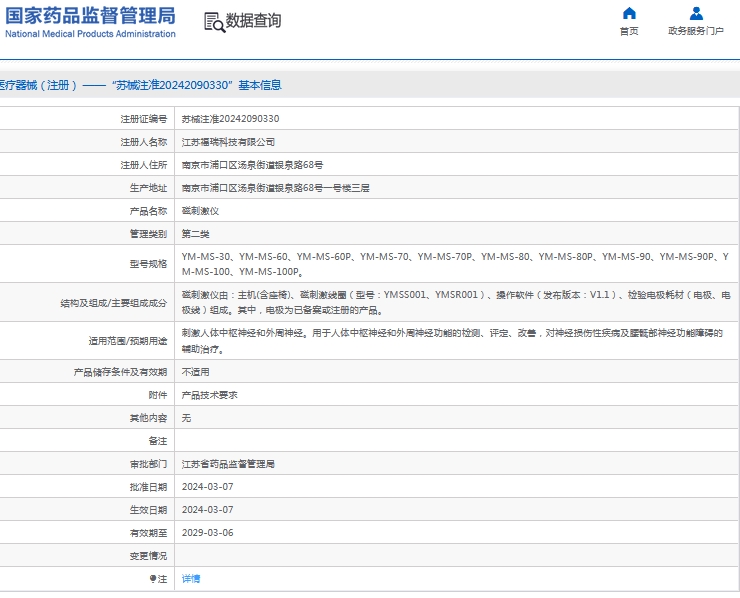Select intended use text starting 刺激人体中枢神经
This screenshot has height=598, width=740.
(452, 341)
